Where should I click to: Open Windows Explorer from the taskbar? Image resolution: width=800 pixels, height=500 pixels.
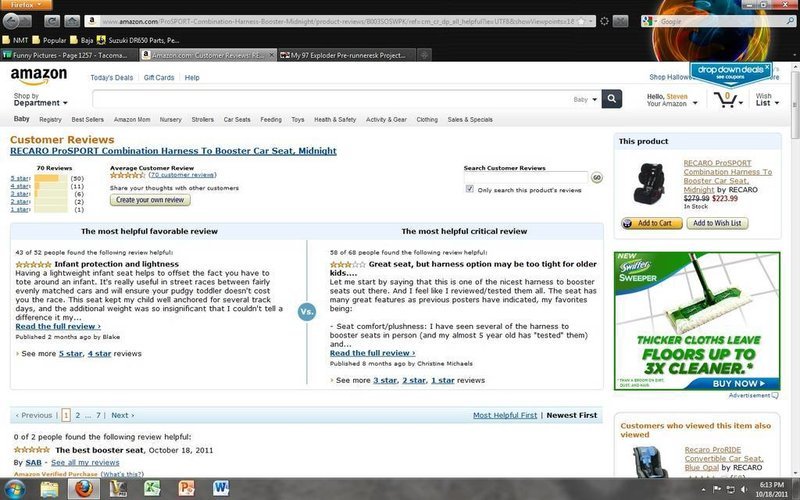tap(49, 489)
